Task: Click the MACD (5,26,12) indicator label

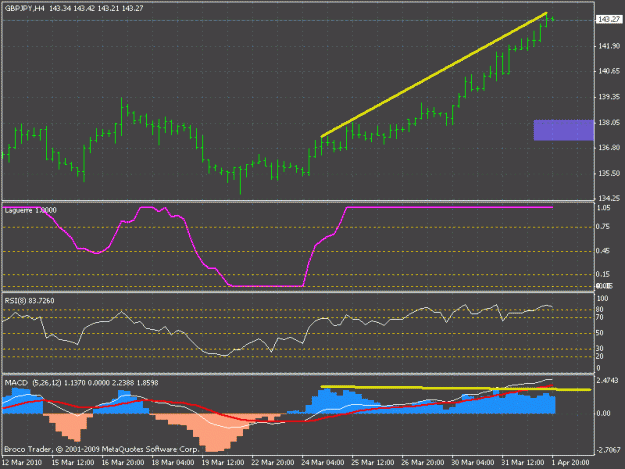Action: click(81, 383)
